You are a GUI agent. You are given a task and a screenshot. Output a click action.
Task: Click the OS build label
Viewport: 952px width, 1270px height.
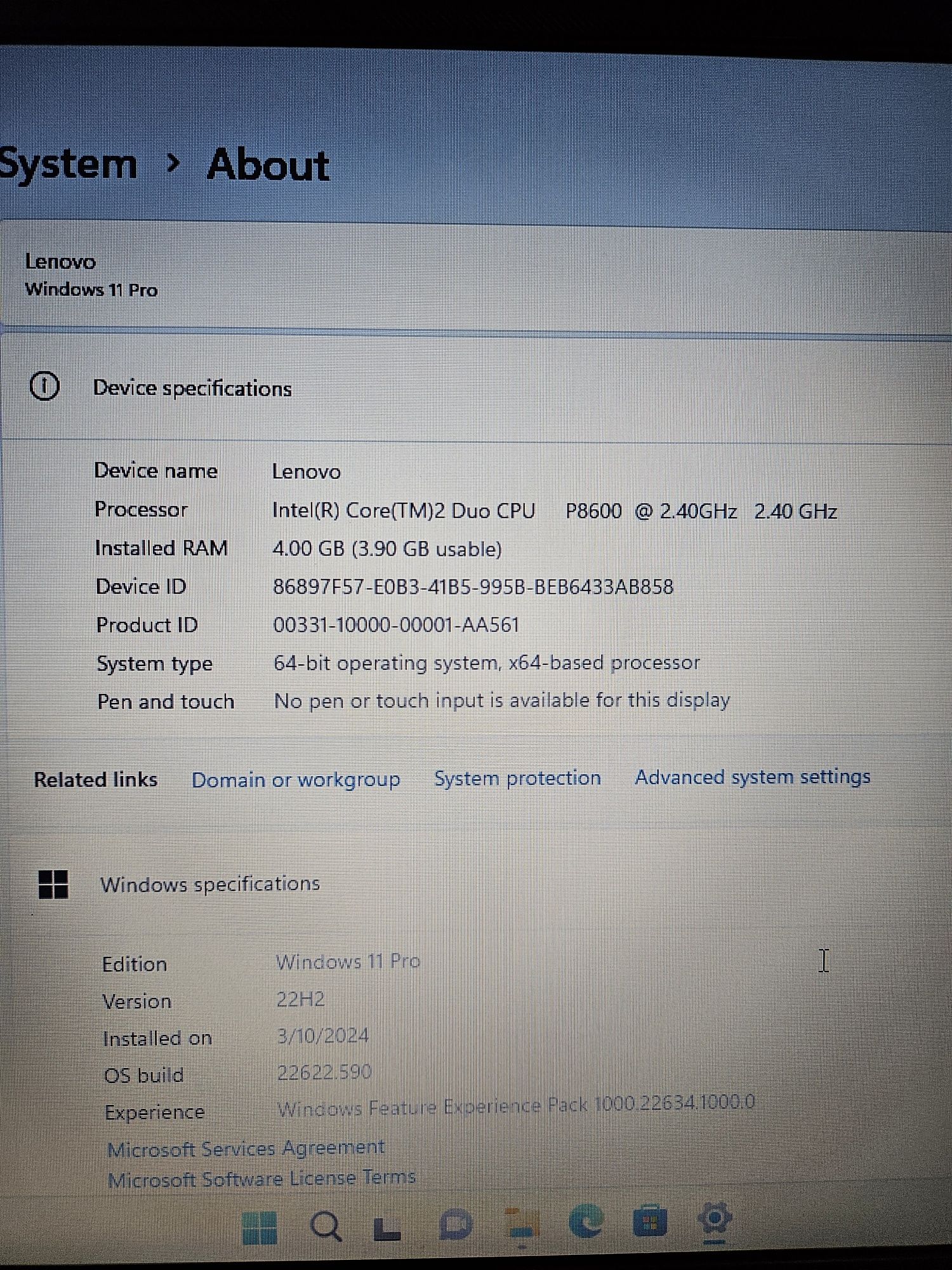pyautogui.click(x=143, y=1075)
